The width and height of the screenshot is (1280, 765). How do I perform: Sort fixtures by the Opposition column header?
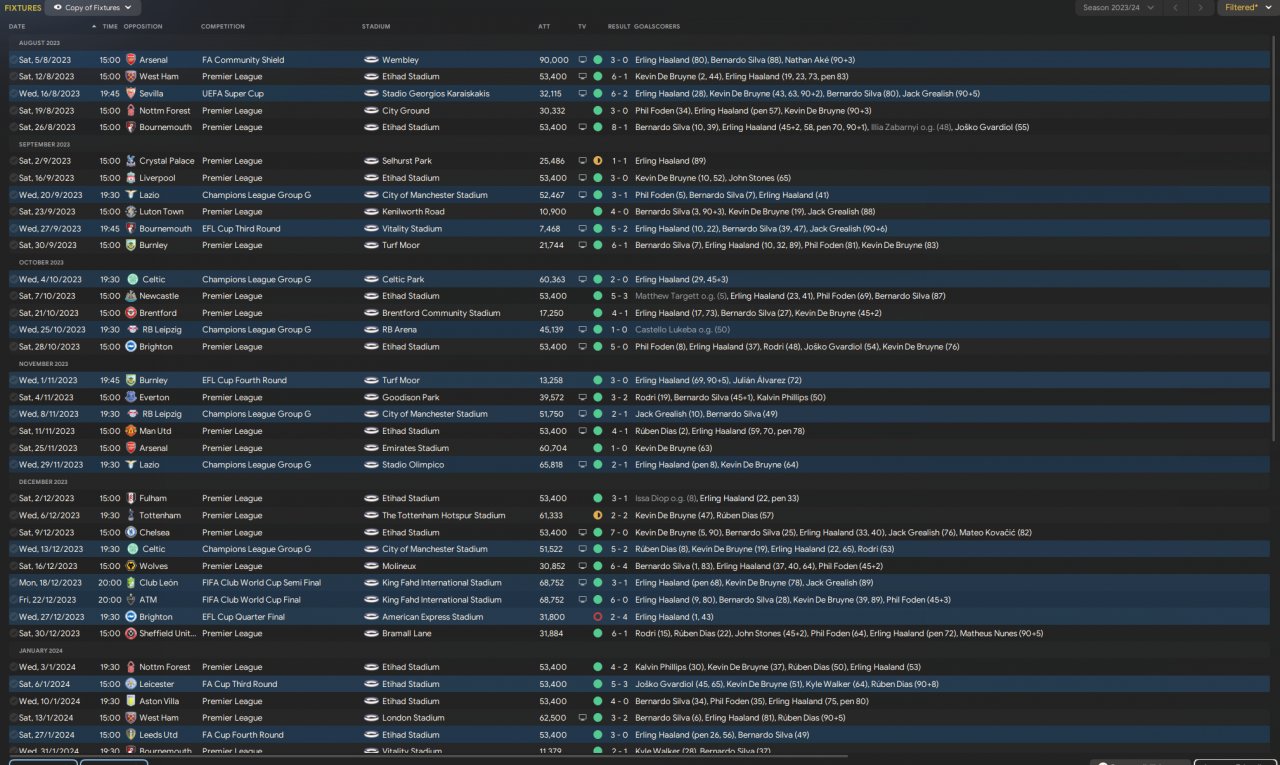pyautogui.click(x=143, y=27)
